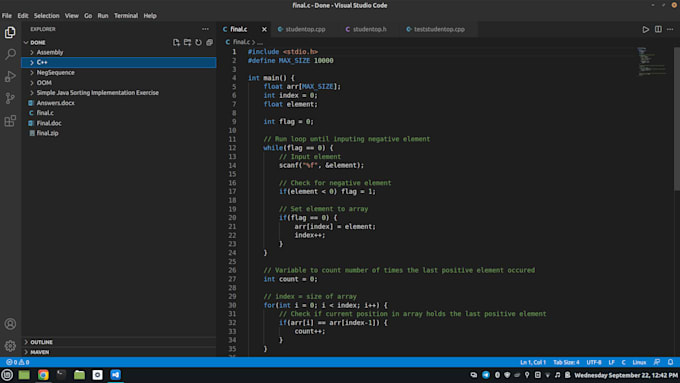Viewport: 680px width, 383px height.
Task: Open the View menu
Action: coord(72,16)
